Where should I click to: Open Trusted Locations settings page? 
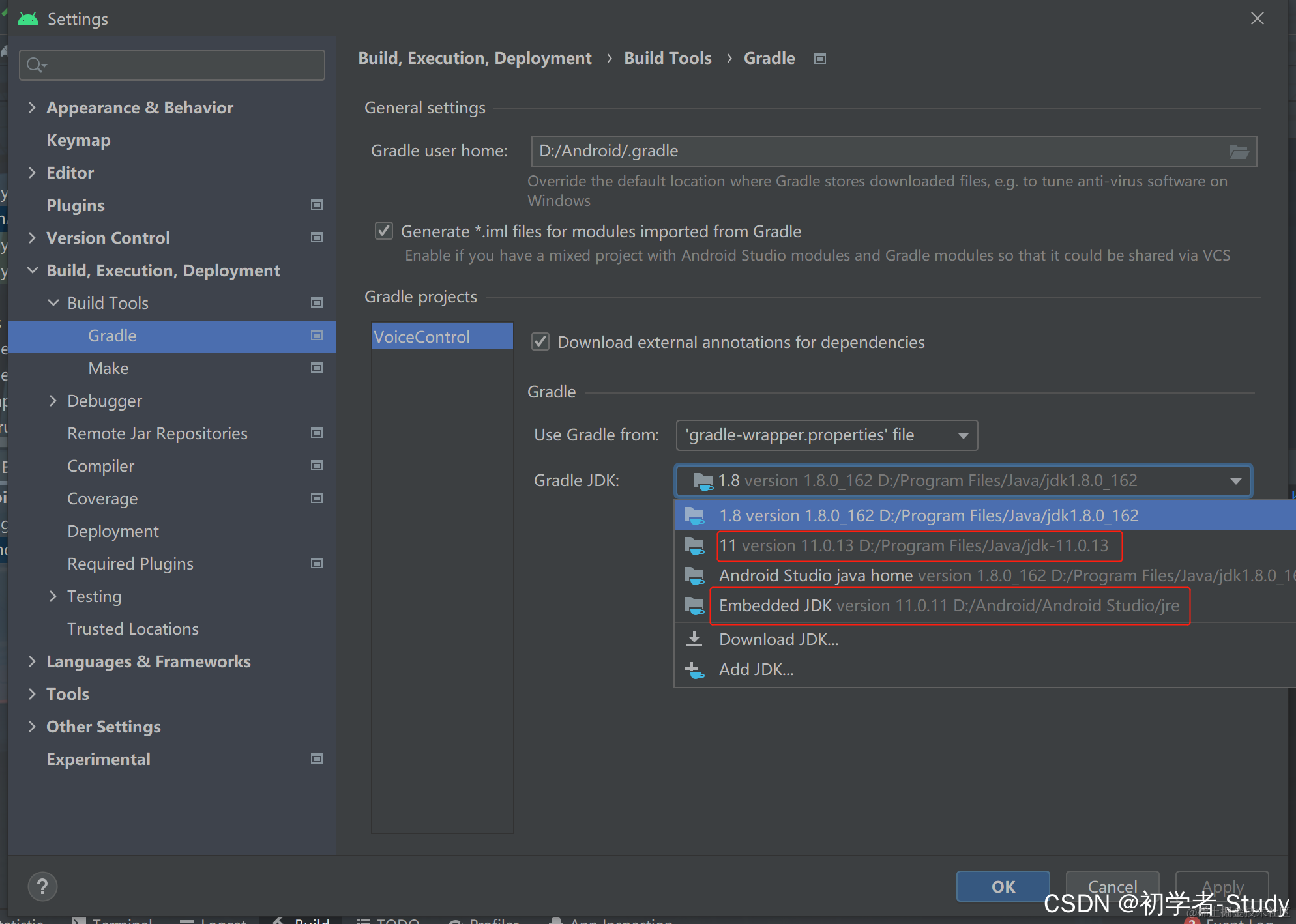(x=133, y=629)
